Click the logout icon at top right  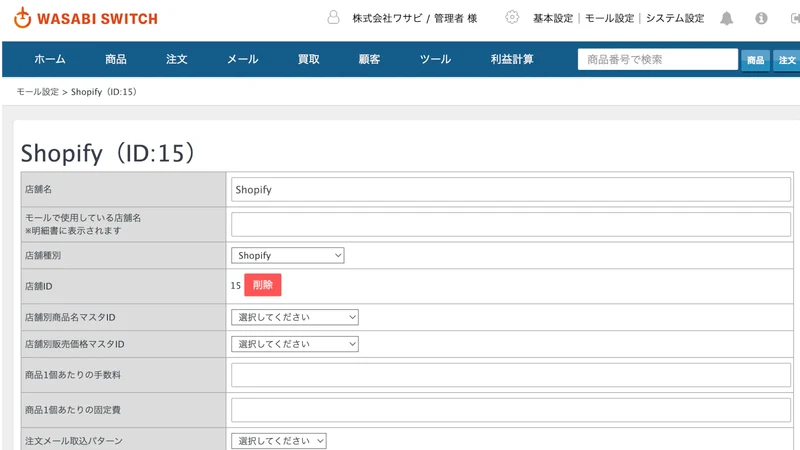(795, 18)
